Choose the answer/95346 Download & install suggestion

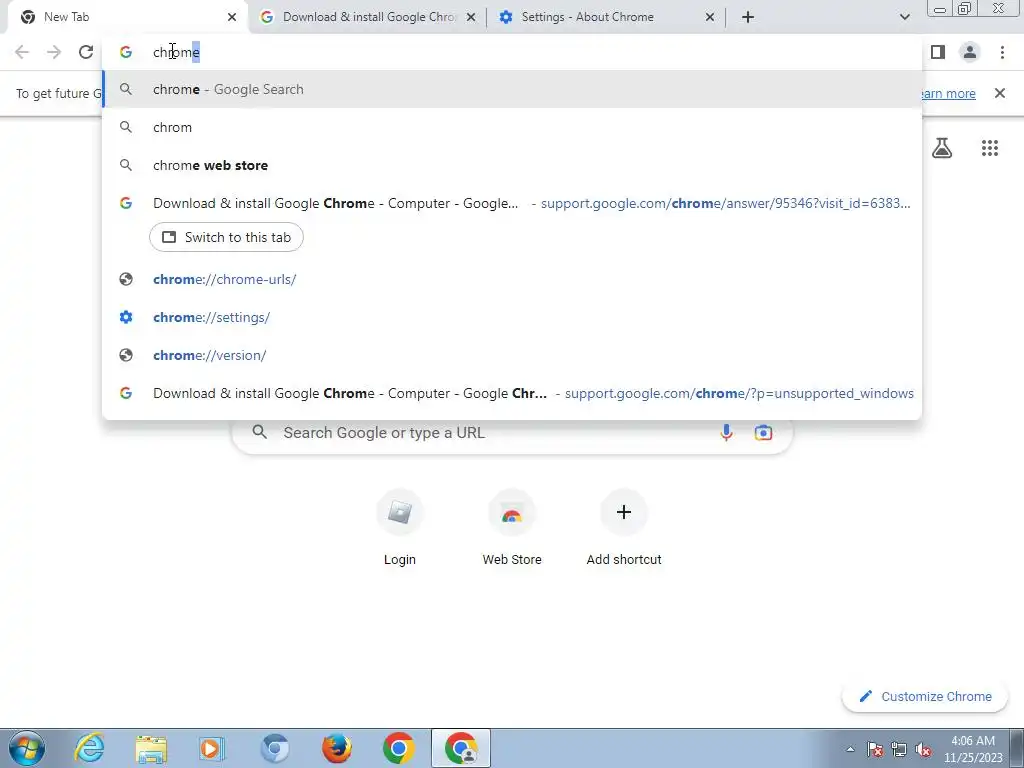tap(512, 203)
